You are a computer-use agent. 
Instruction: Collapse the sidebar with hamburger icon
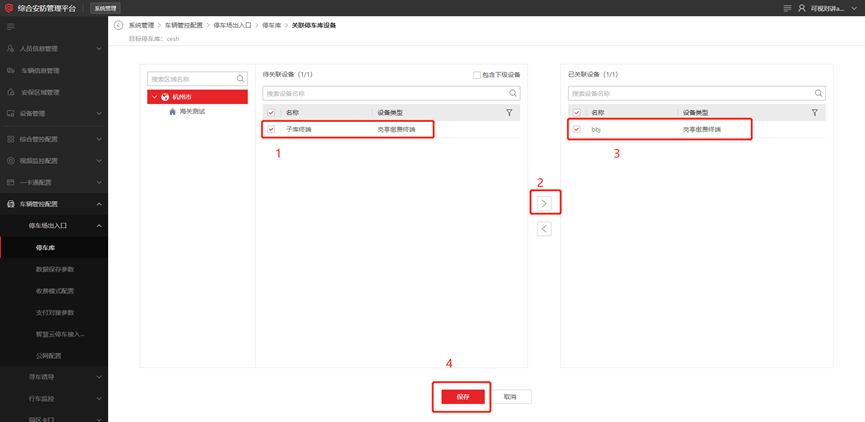coord(10,26)
